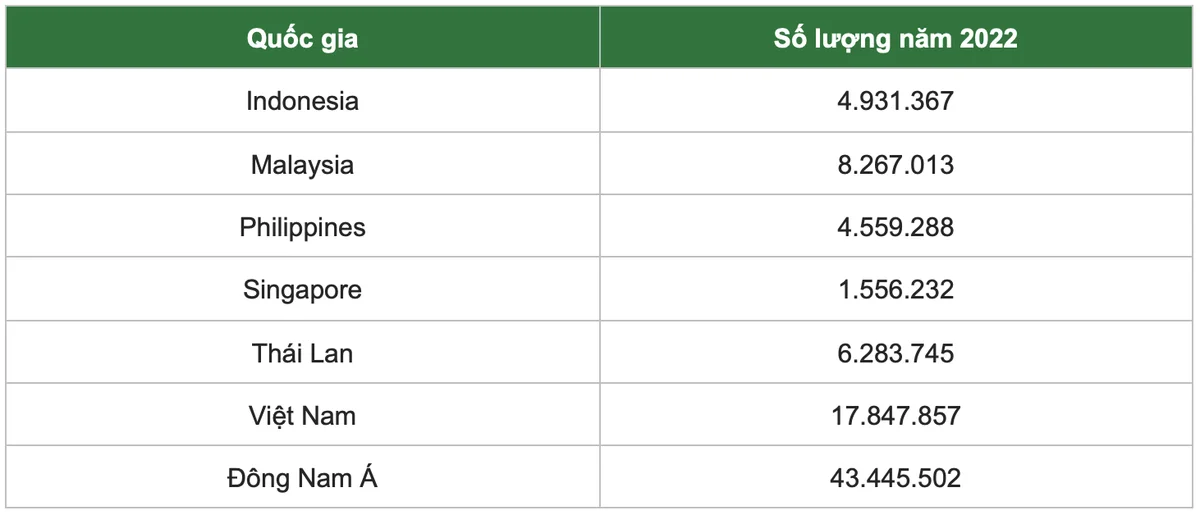Click the value 17.847.857
Screen dimensions: 1200x515
[896, 415]
